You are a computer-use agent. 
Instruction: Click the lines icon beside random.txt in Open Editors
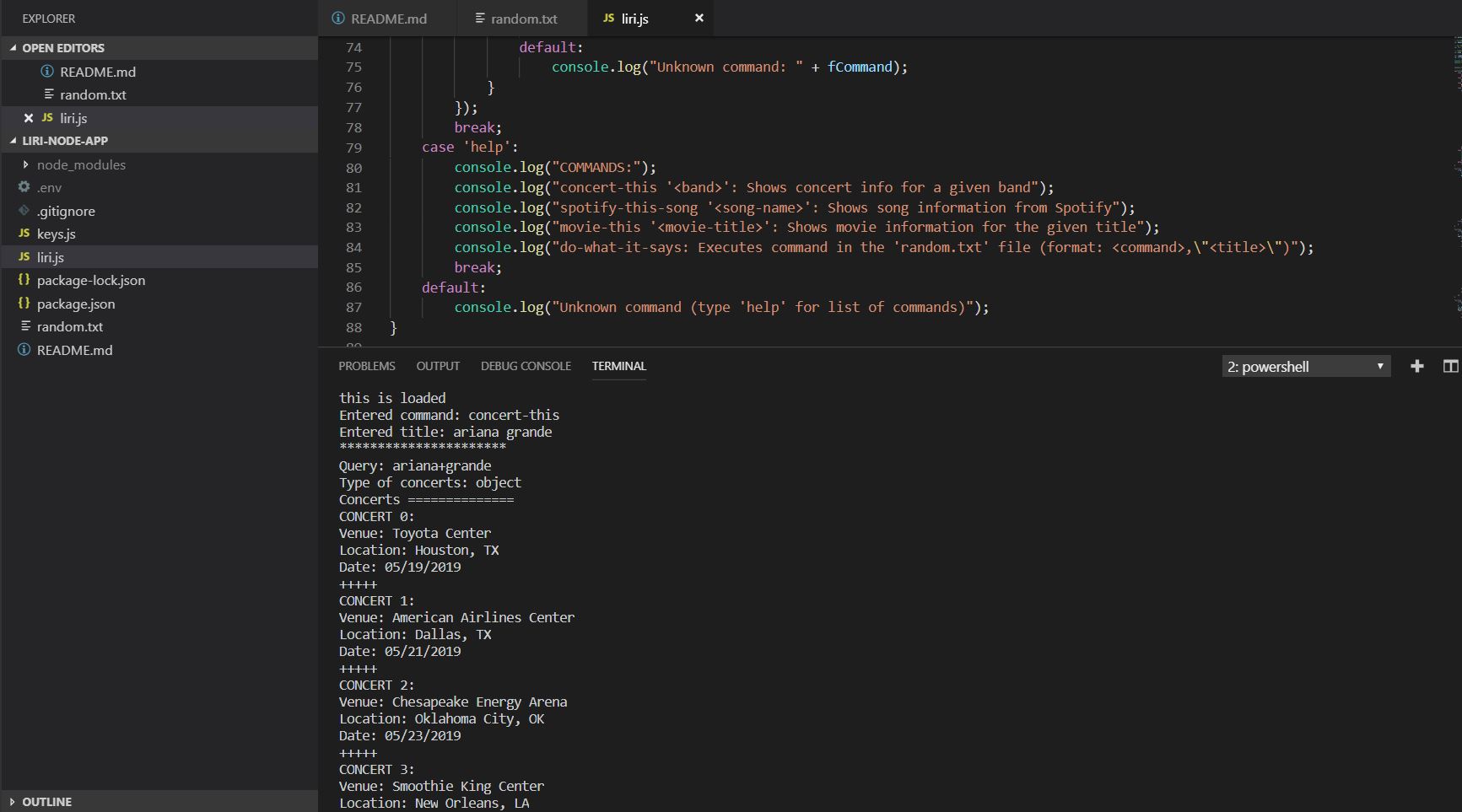[x=49, y=94]
